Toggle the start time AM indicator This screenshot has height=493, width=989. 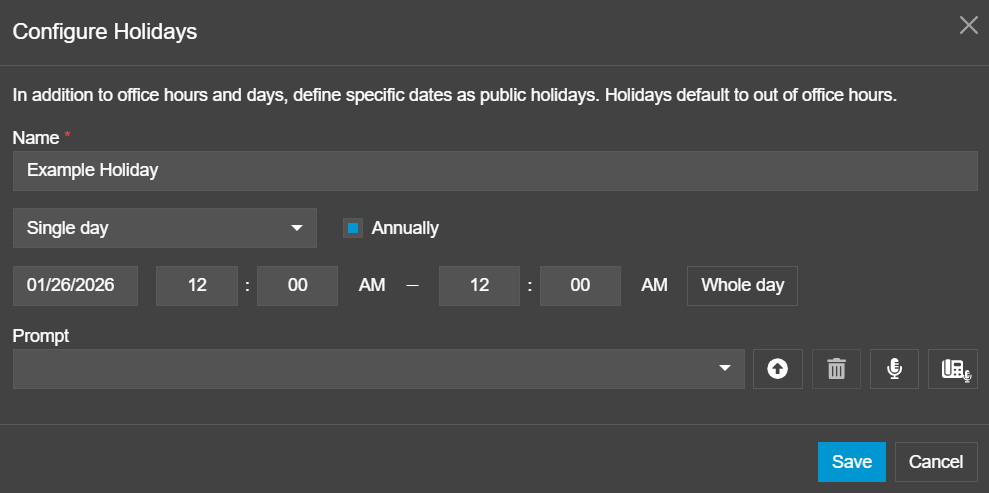pyautogui.click(x=372, y=286)
